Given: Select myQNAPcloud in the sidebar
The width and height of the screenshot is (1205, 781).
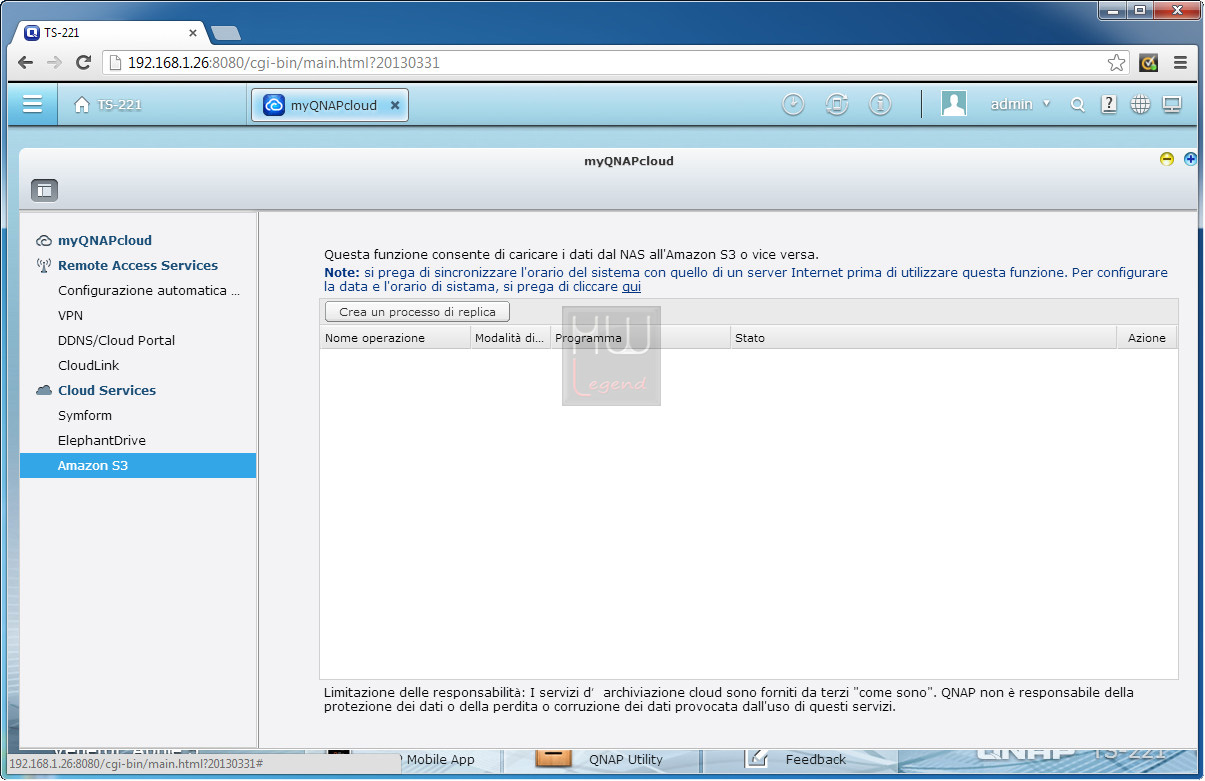Looking at the screenshot, I should [105, 240].
